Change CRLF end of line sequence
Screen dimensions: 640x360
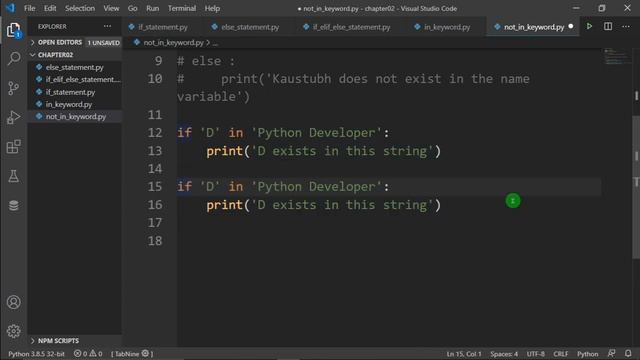(560, 354)
